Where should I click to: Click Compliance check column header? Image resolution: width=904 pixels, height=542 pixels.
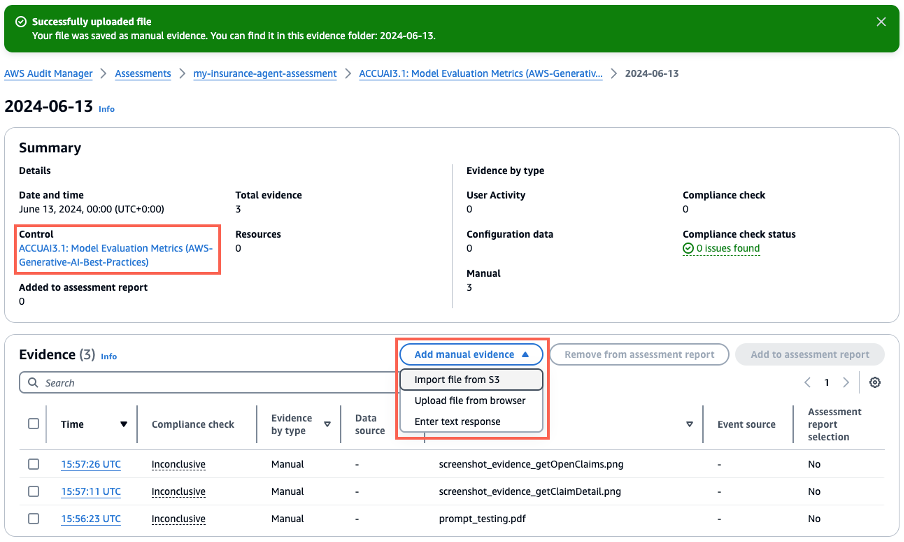(193, 424)
